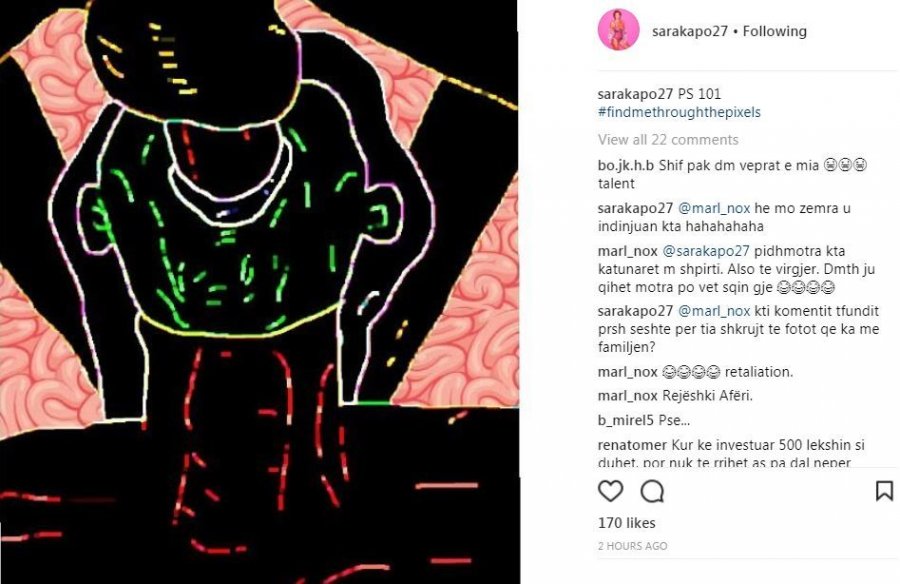Click the neon outline artwork post image
Image resolution: width=900 pixels, height=584 pixels.
[x=259, y=292]
